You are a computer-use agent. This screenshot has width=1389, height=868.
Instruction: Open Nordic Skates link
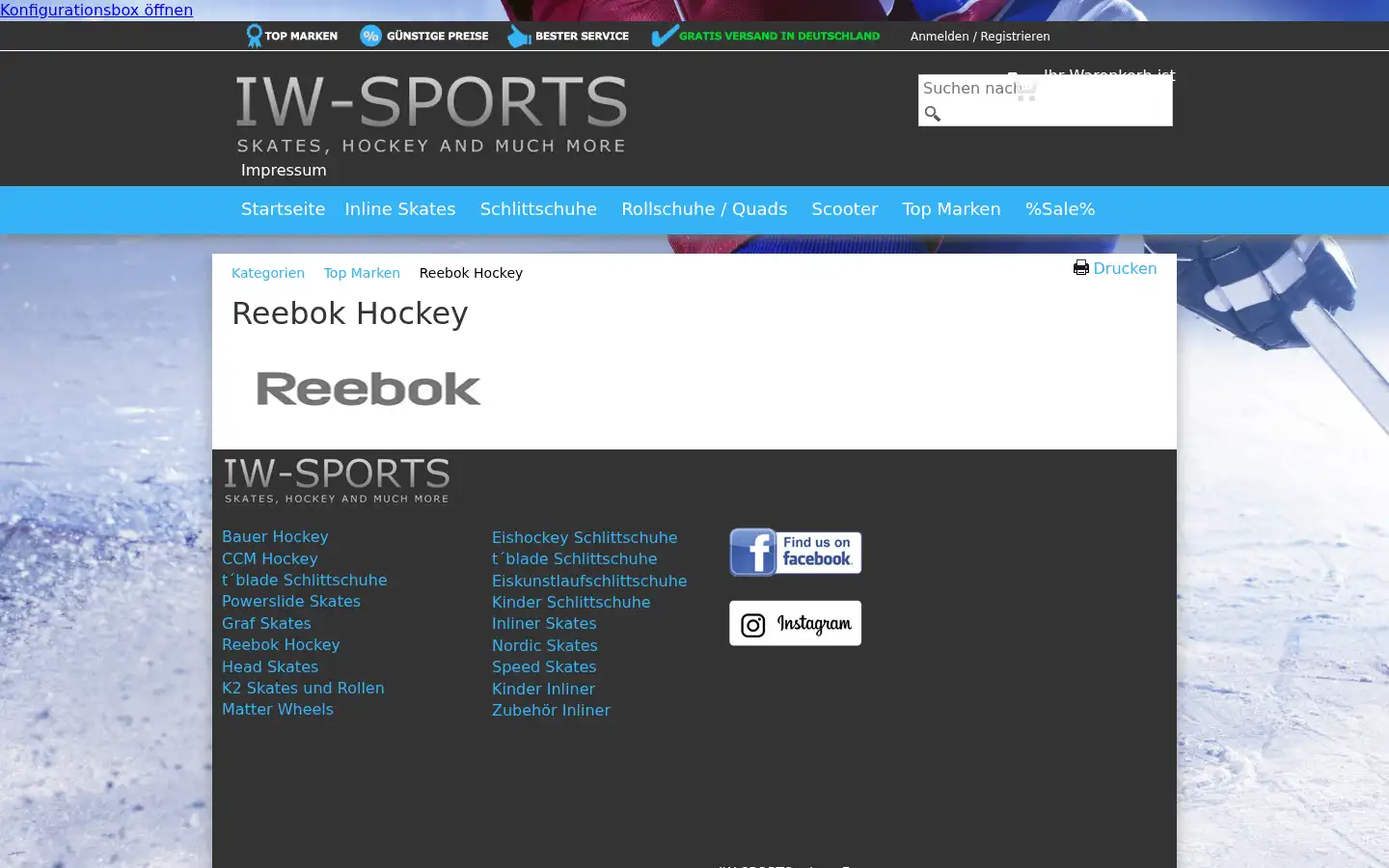pyautogui.click(x=545, y=645)
